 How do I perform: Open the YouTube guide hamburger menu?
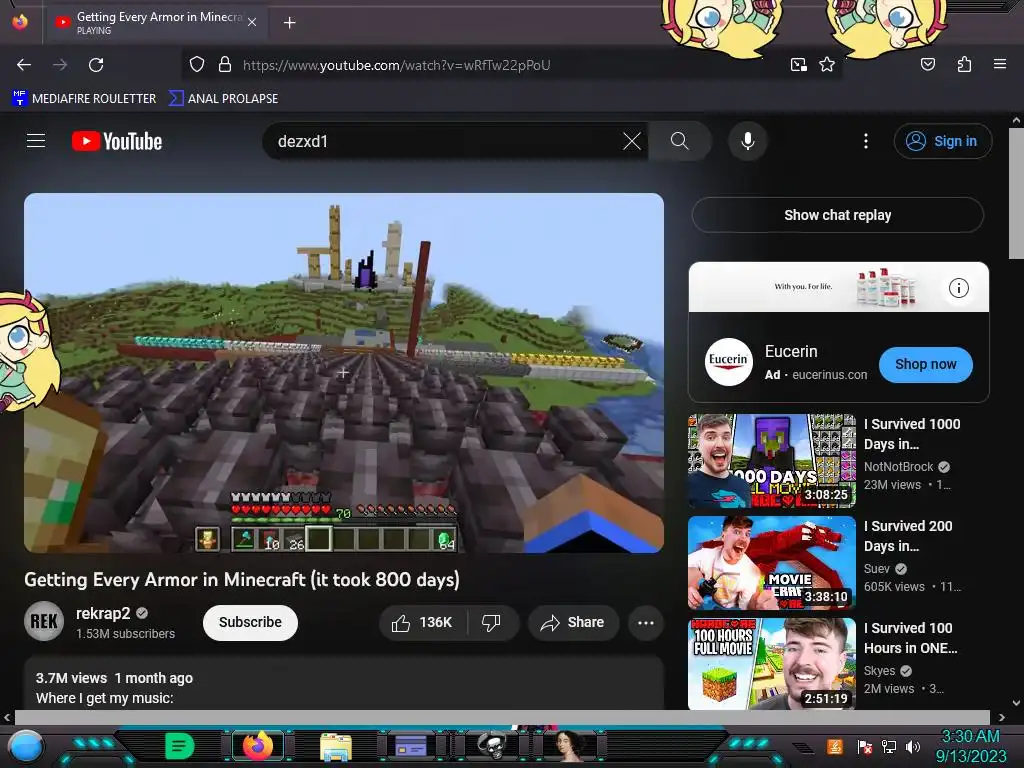pyautogui.click(x=36, y=141)
